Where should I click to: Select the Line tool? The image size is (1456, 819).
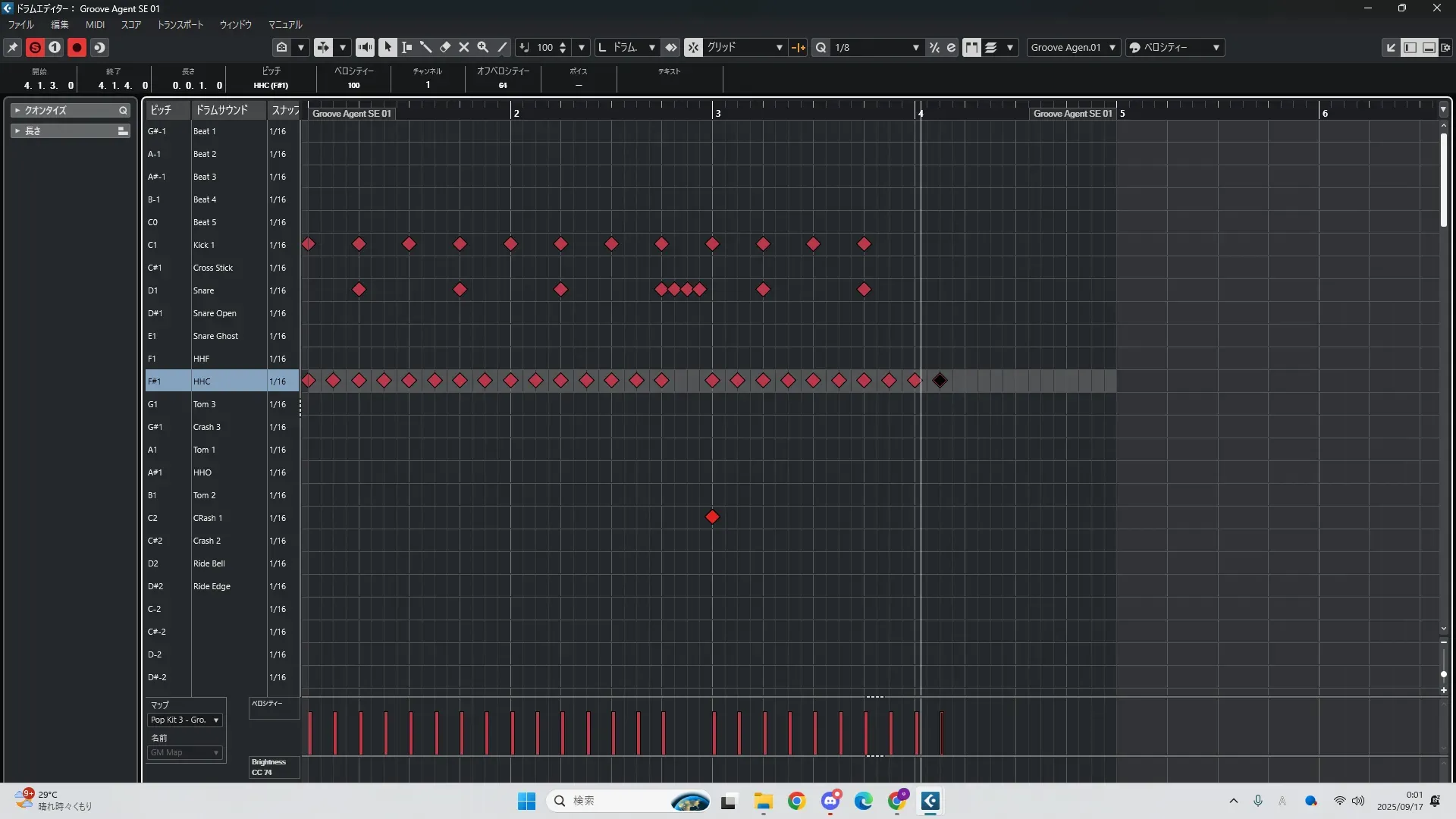(502, 47)
